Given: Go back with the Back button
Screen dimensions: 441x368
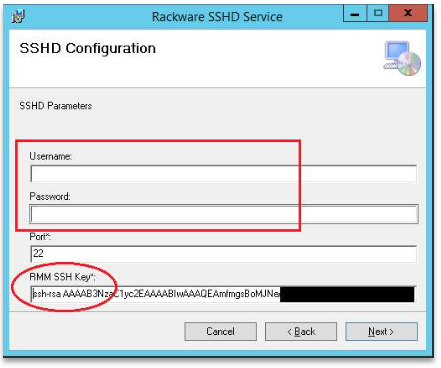Looking at the screenshot, I should (x=301, y=331).
